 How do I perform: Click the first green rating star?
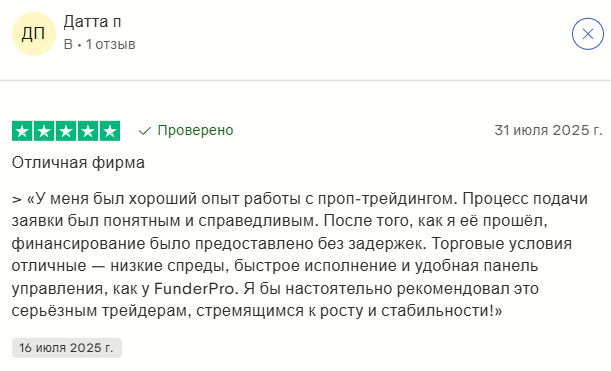coord(22,131)
